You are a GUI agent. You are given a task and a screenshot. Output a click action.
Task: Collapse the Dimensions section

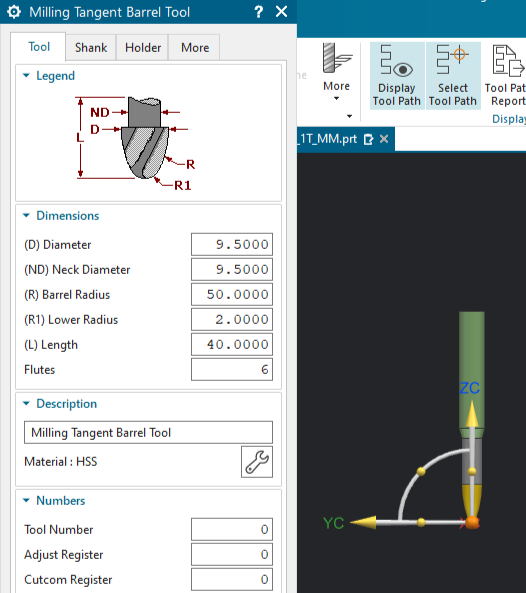tap(26, 216)
